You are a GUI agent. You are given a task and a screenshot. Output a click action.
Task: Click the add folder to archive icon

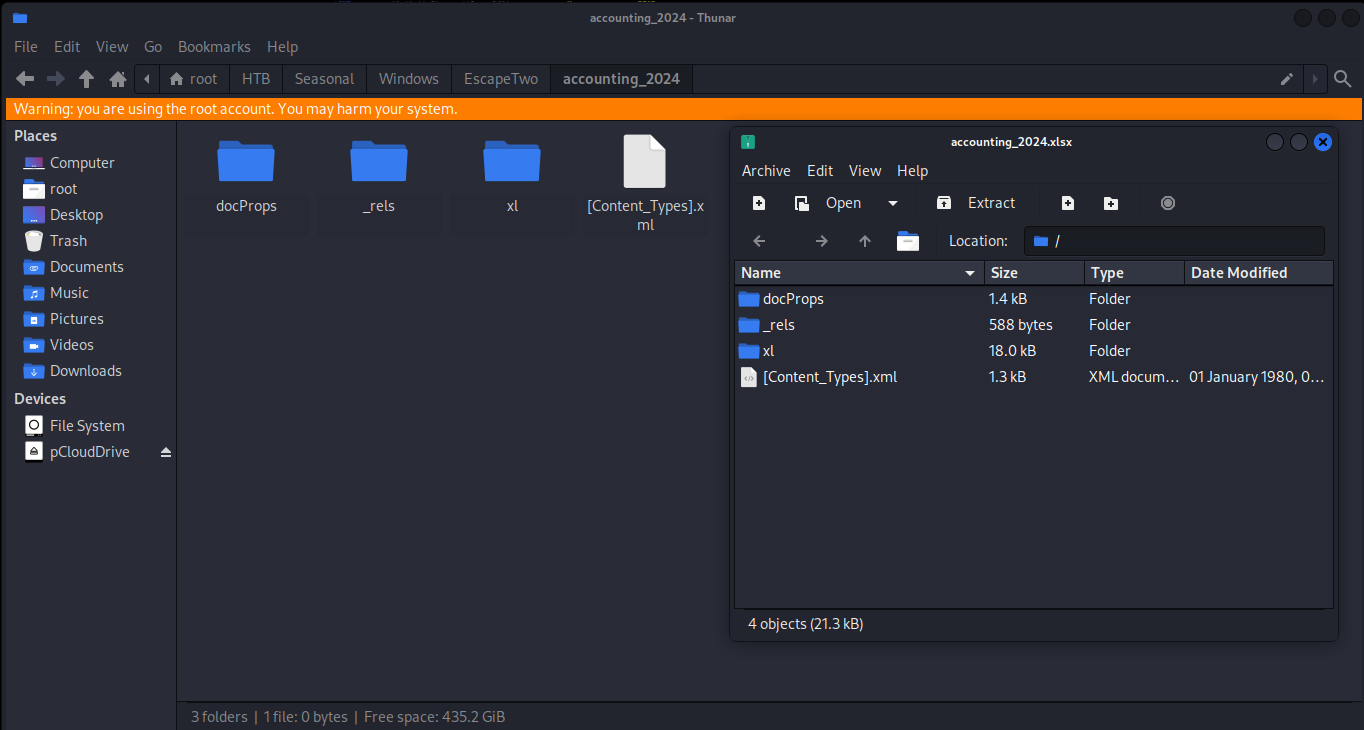[1111, 203]
